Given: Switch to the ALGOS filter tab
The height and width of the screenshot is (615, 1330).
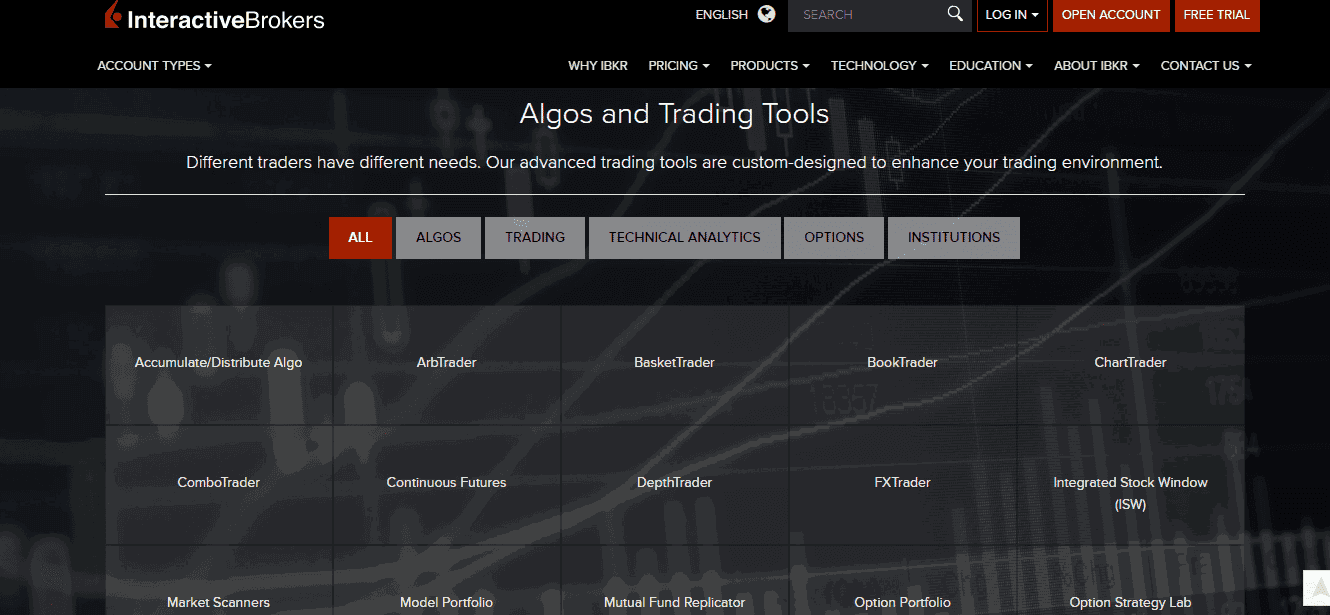Looking at the screenshot, I should pyautogui.click(x=439, y=238).
